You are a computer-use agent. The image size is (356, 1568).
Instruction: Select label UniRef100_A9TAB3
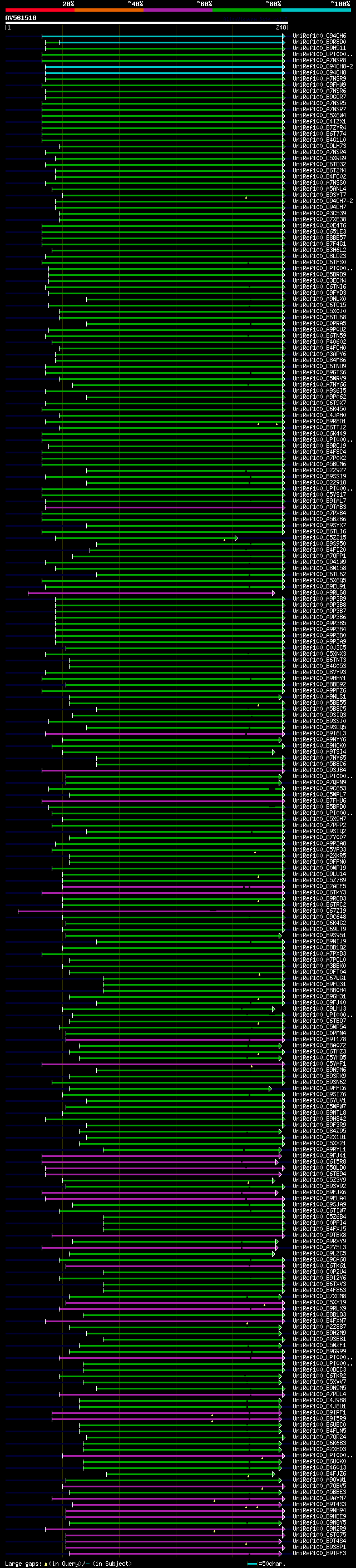[319, 507]
